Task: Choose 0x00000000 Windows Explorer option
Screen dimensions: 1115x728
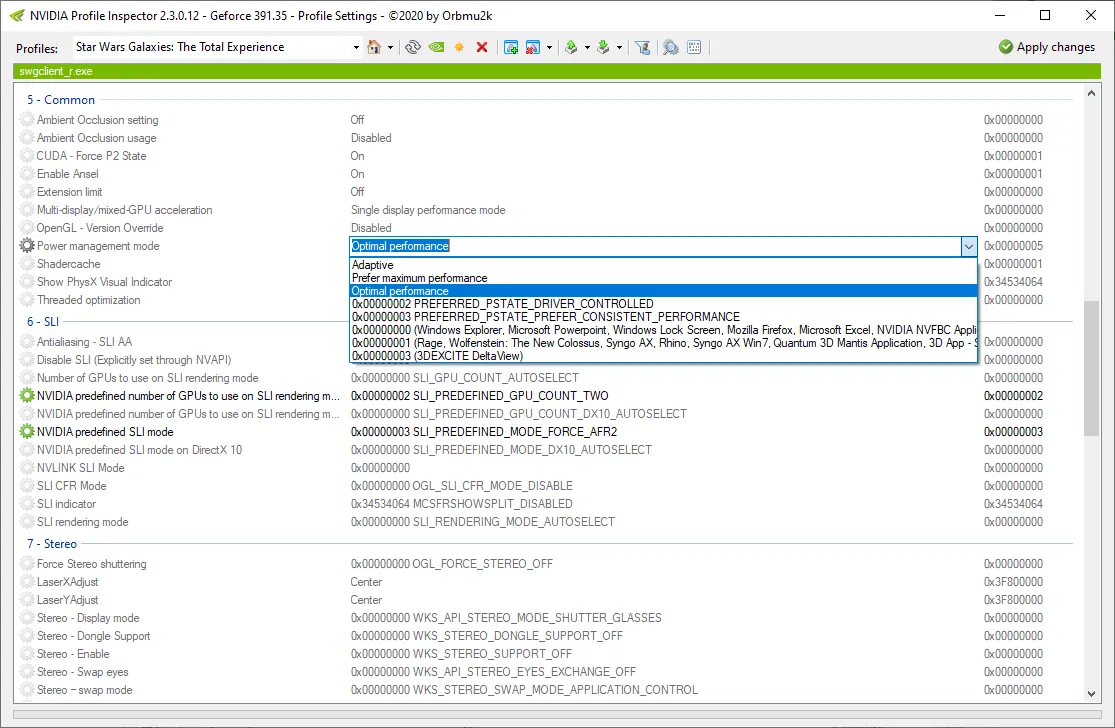Action: click(663, 330)
